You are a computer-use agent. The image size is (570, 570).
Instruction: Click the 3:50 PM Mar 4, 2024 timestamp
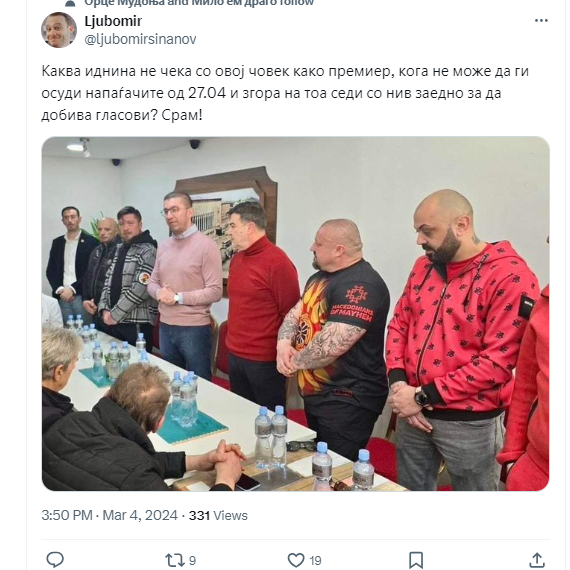(109, 515)
